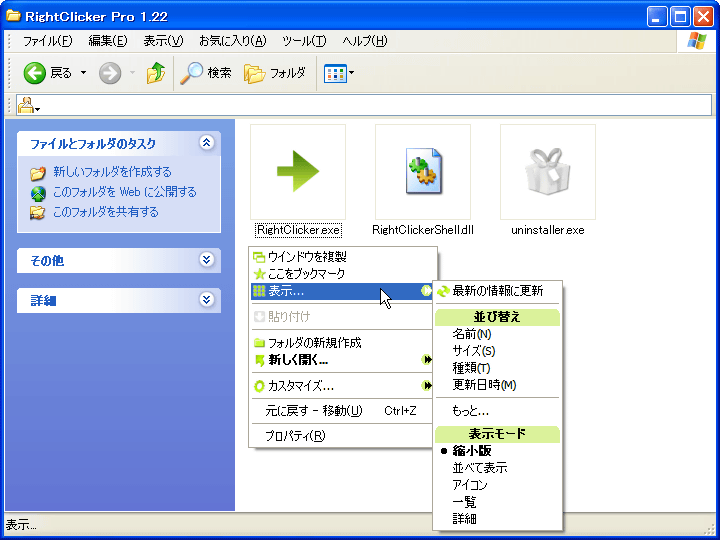Expand the 新しく開く... submenu arrow
720x540 pixels.
point(427,360)
